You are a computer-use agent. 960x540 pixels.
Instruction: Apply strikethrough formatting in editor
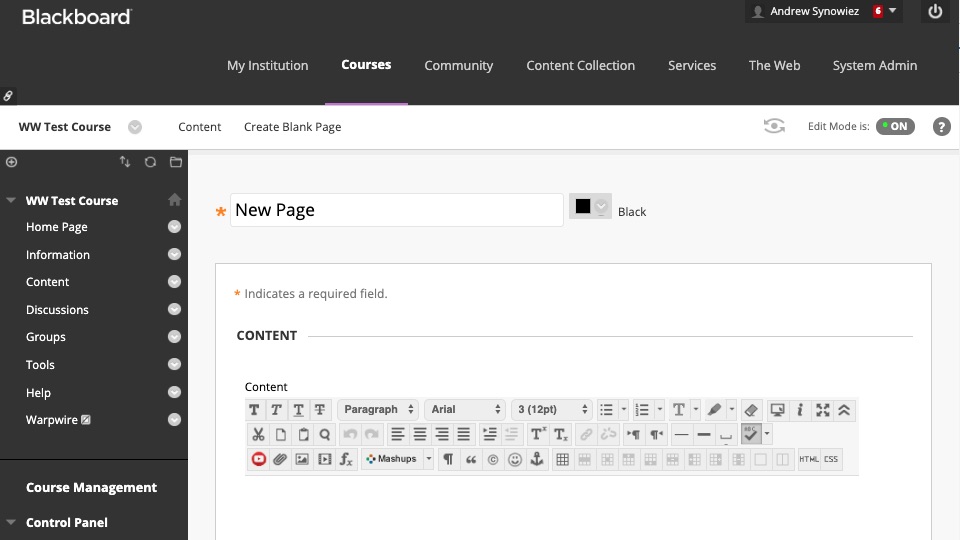[320, 410]
